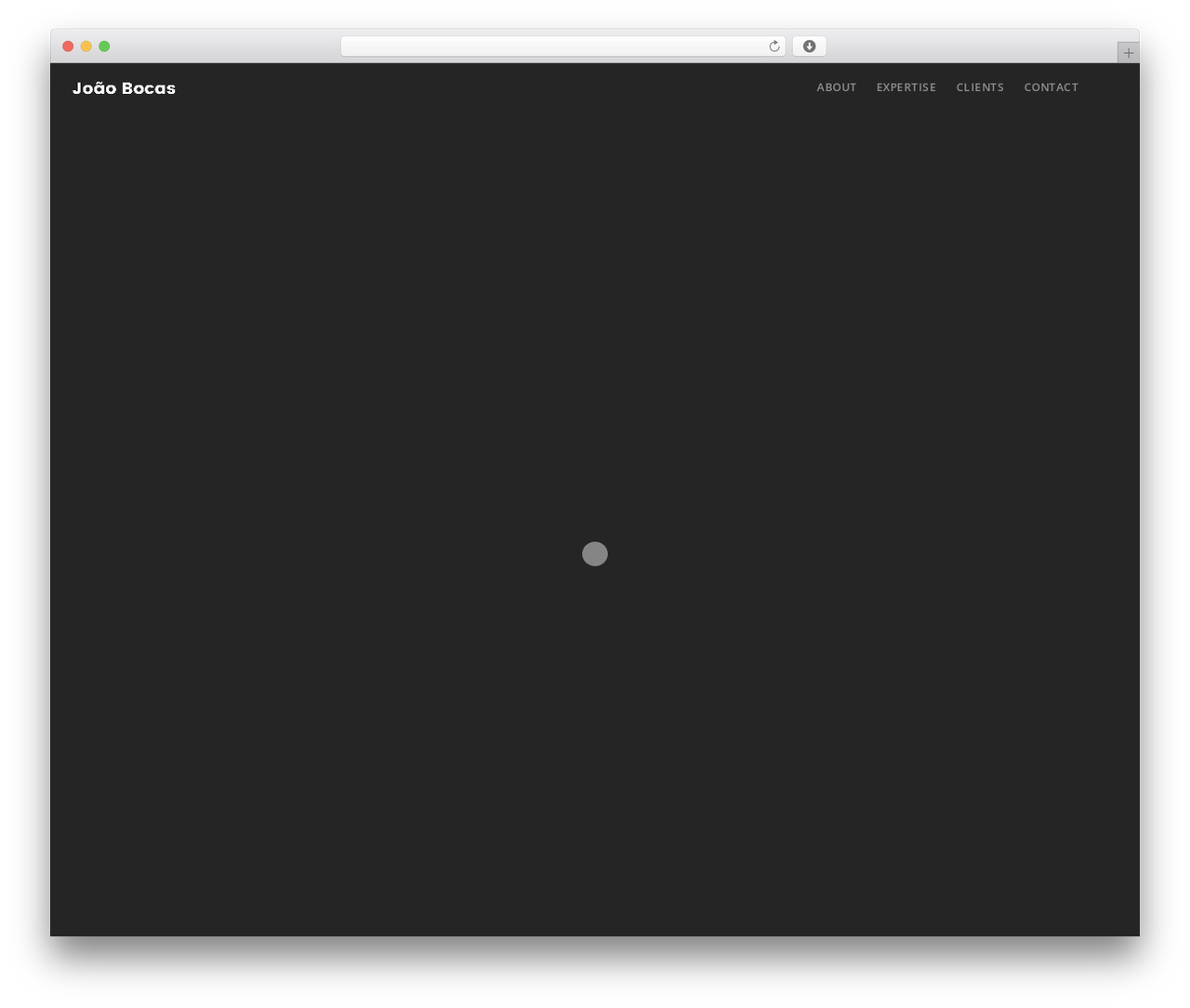Open the downloads arrow icon
The width and height of the screenshot is (1190, 1008).
click(809, 46)
